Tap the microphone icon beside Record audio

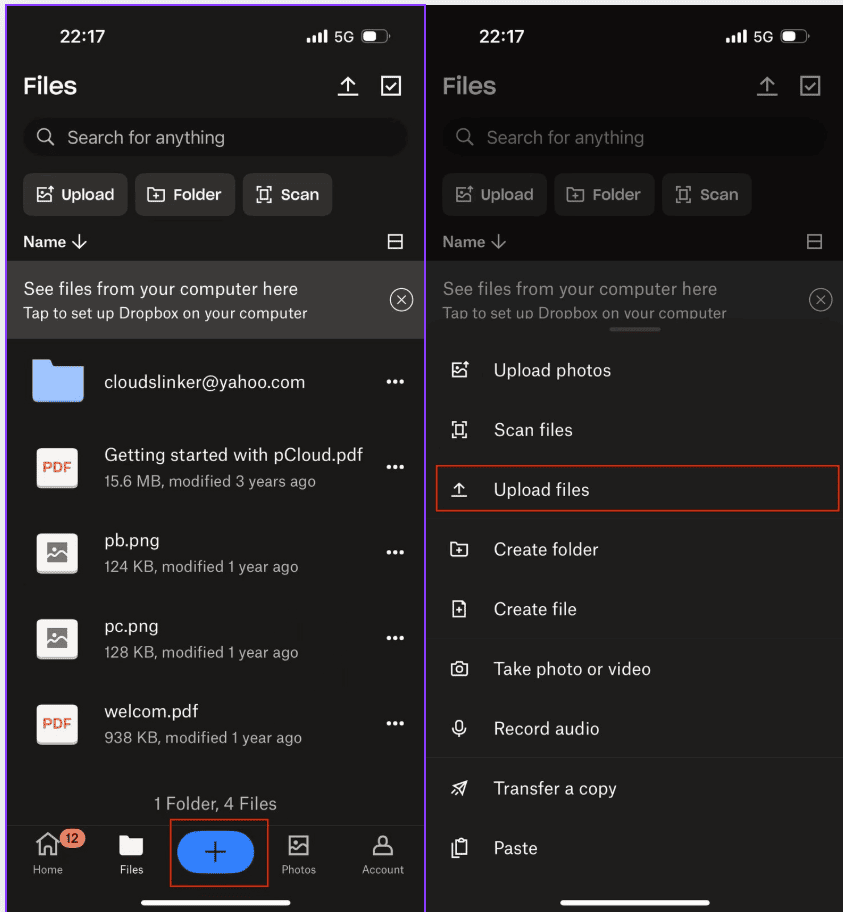(460, 728)
